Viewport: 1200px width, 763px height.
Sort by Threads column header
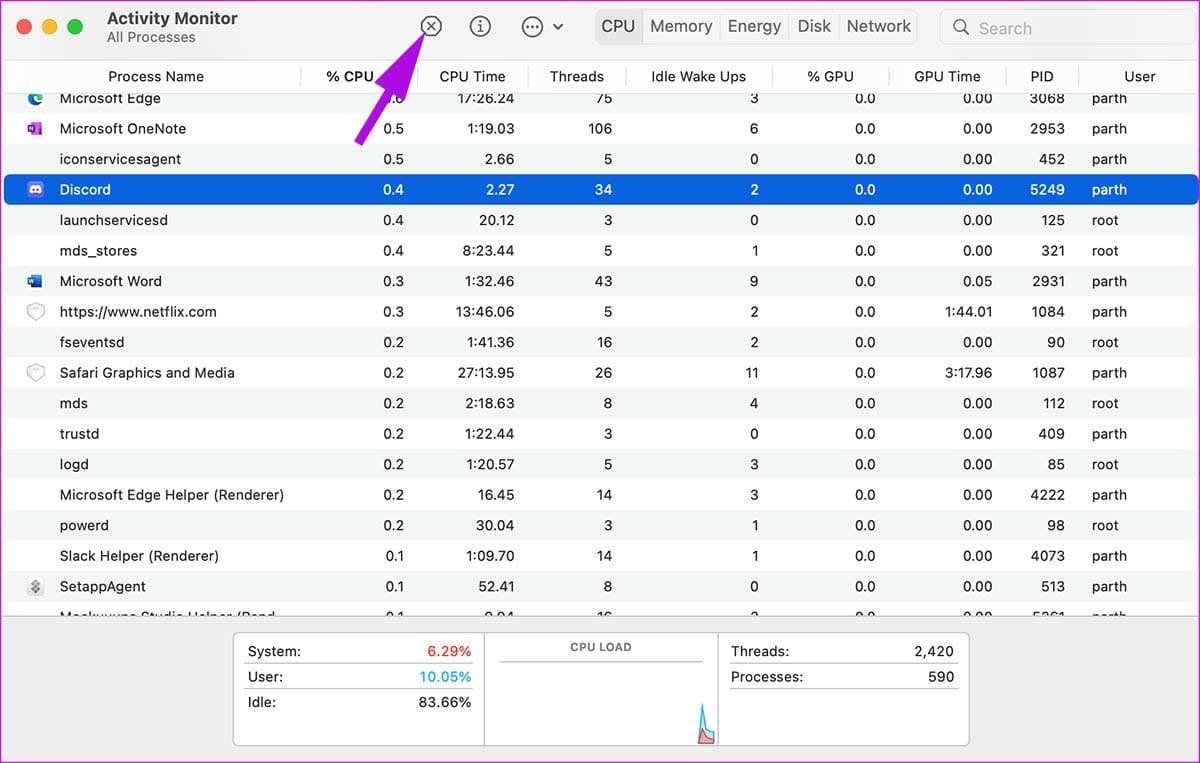(577, 76)
